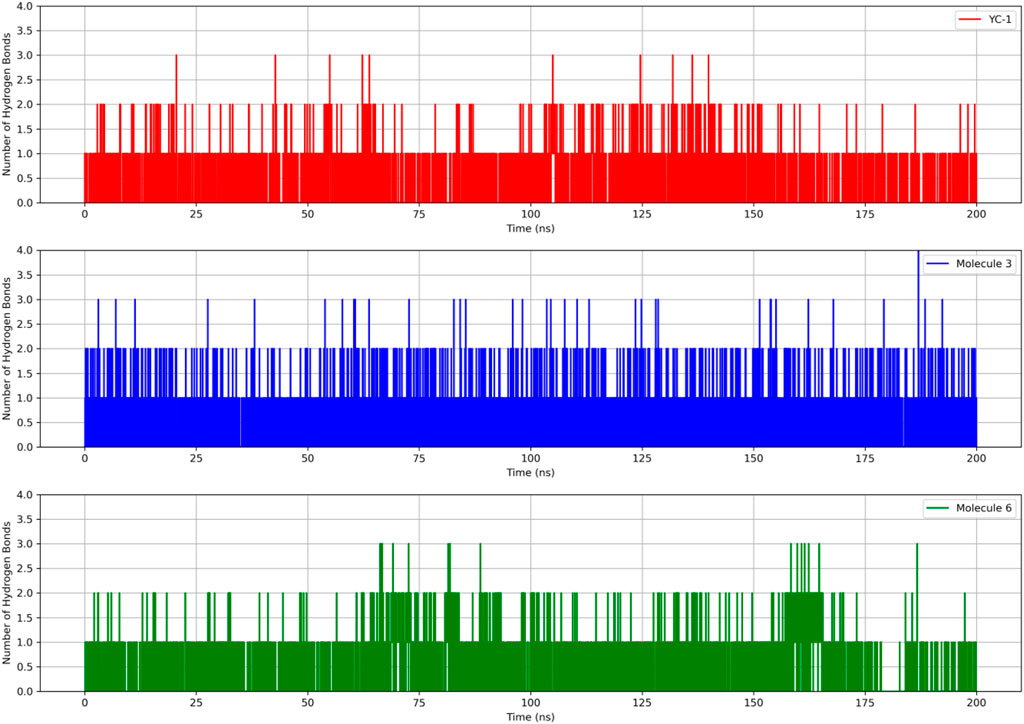Click the x-axis tick '100' of YC-1 plot
The image size is (1024, 724).
[x=531, y=214]
